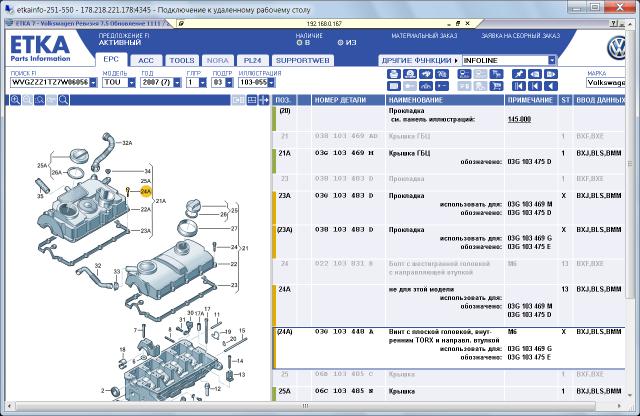Open the 145.000 illustration link
Screen dimensions: 640x416
(519, 119)
